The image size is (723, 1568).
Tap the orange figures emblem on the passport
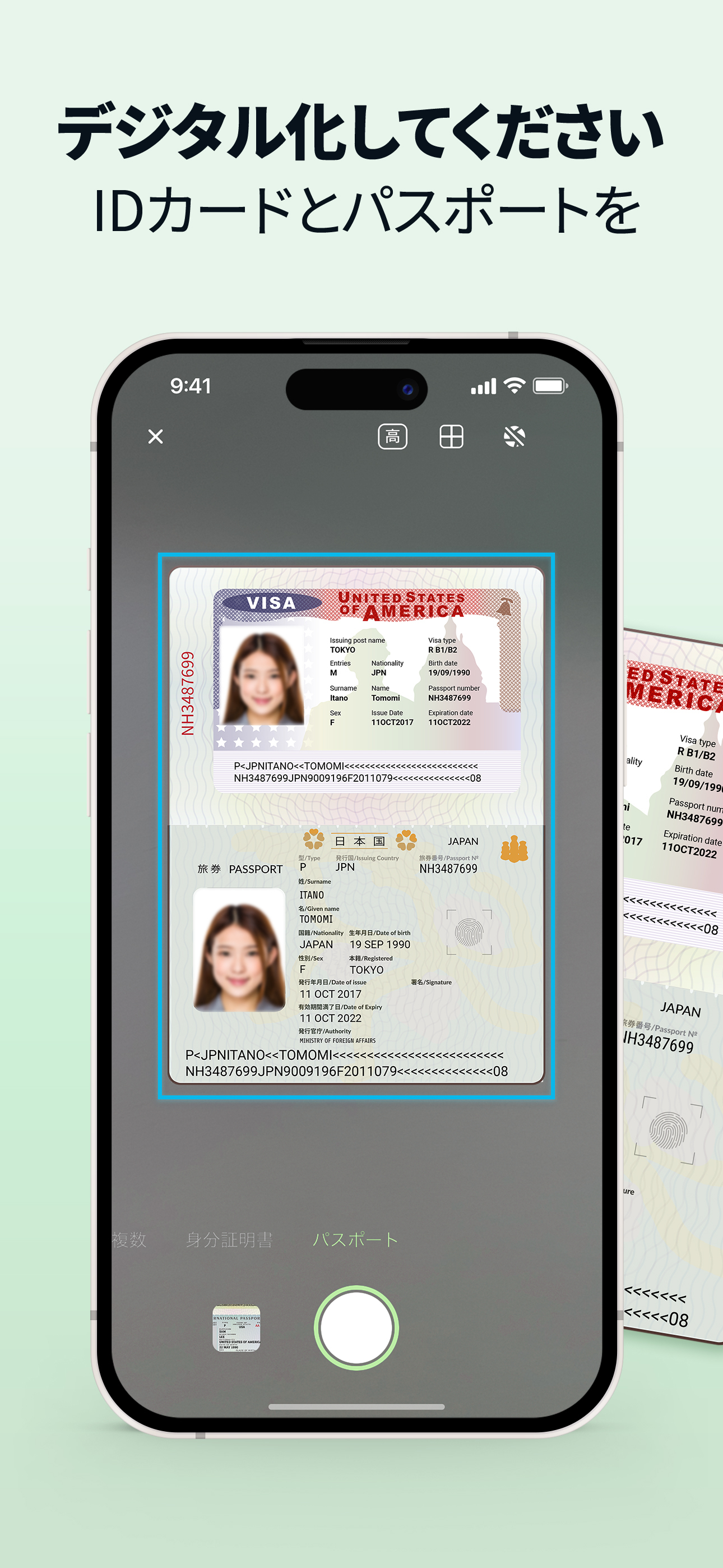pyautogui.click(x=515, y=848)
